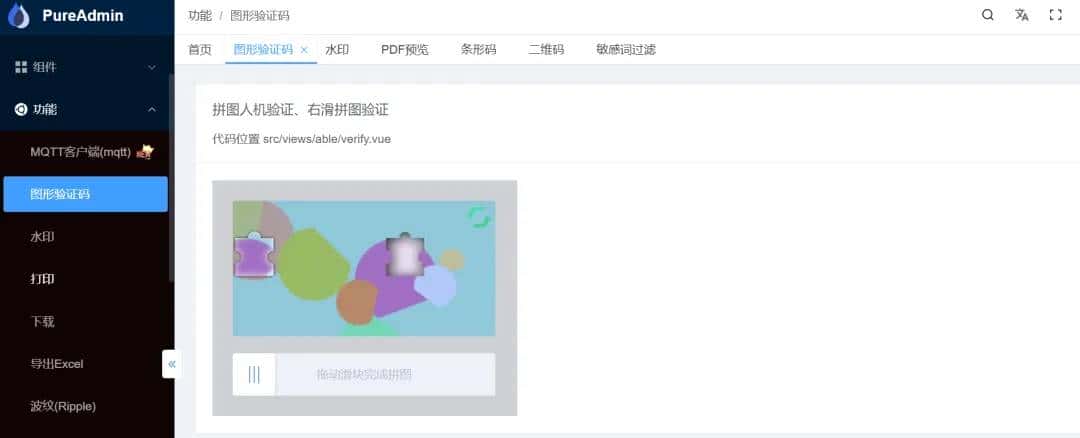
Task: Collapse the sidebar with double-arrow button
Action: click(x=172, y=364)
